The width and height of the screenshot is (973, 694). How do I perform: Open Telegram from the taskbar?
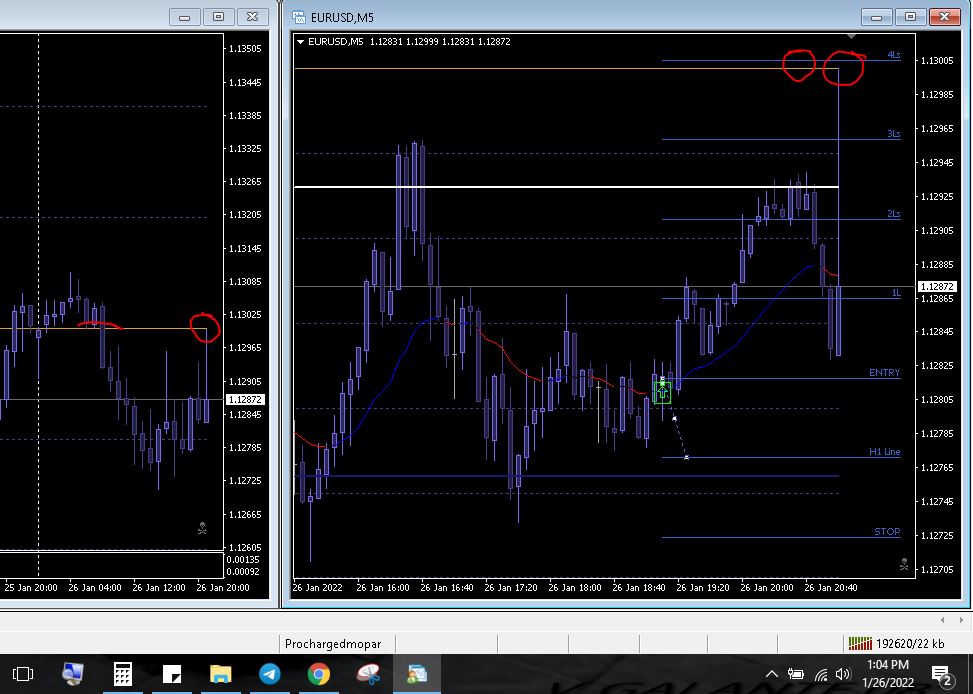click(269, 674)
